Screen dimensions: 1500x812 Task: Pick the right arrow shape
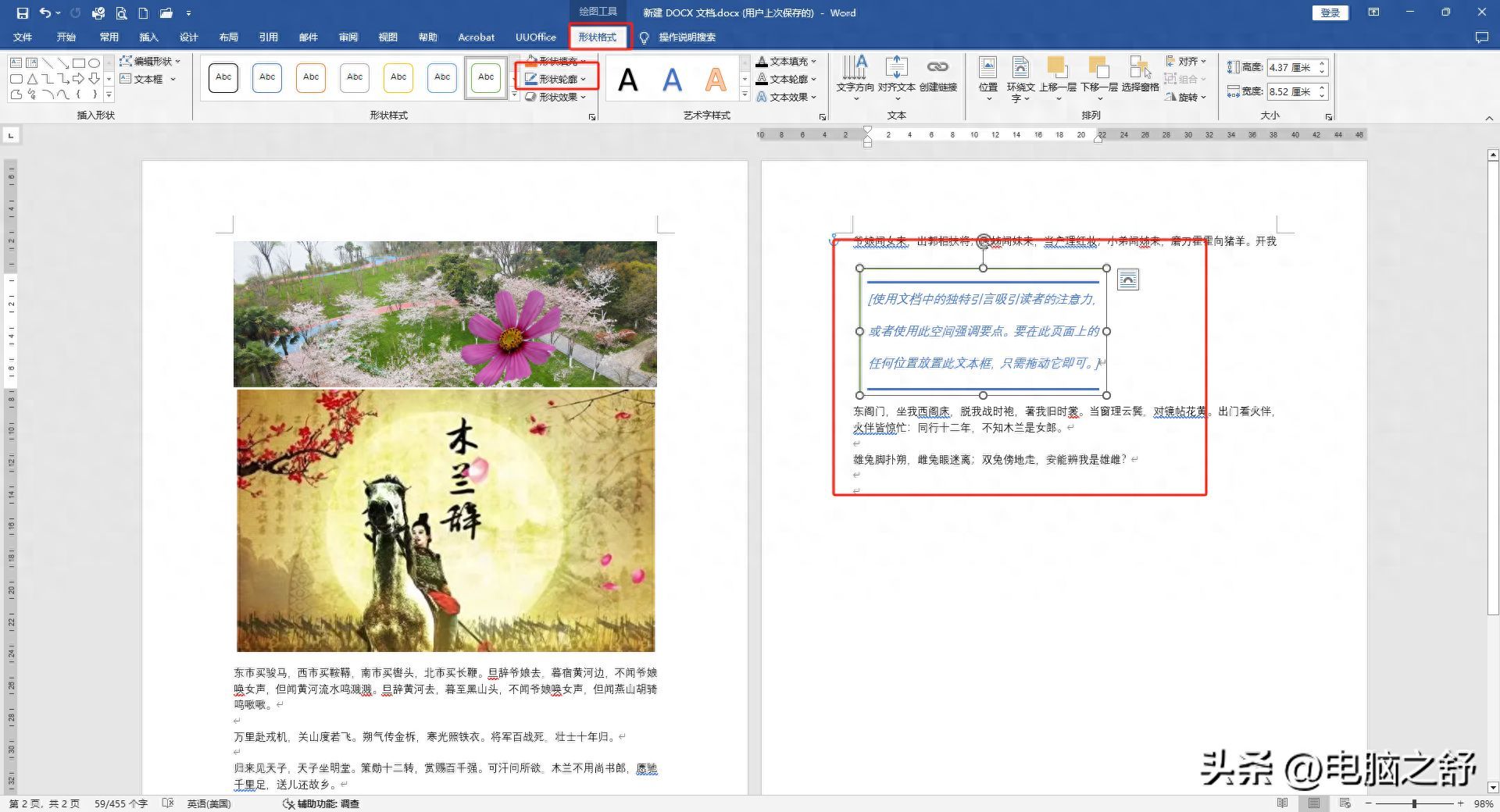tap(79, 79)
